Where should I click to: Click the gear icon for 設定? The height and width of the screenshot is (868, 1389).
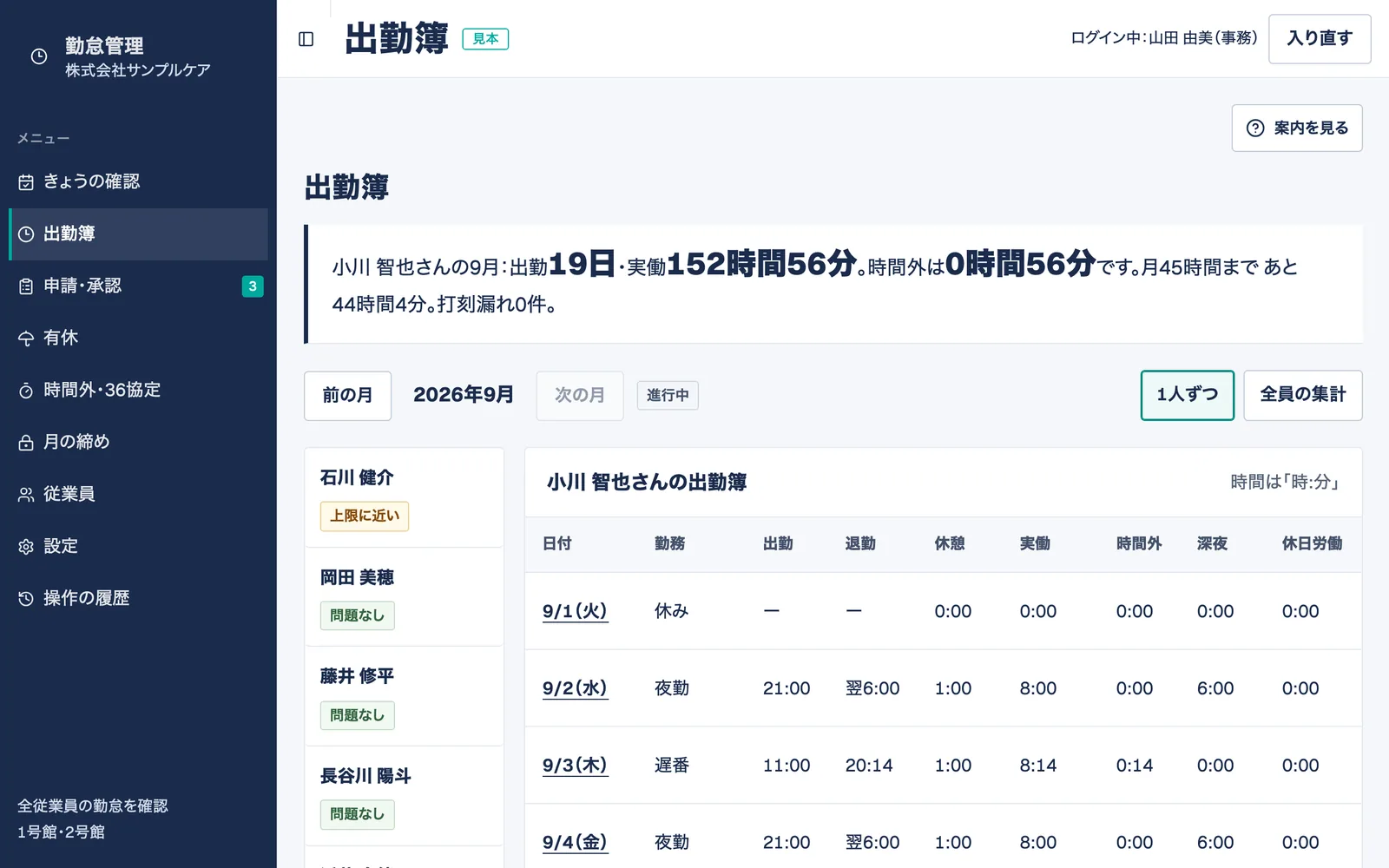pyautogui.click(x=26, y=547)
